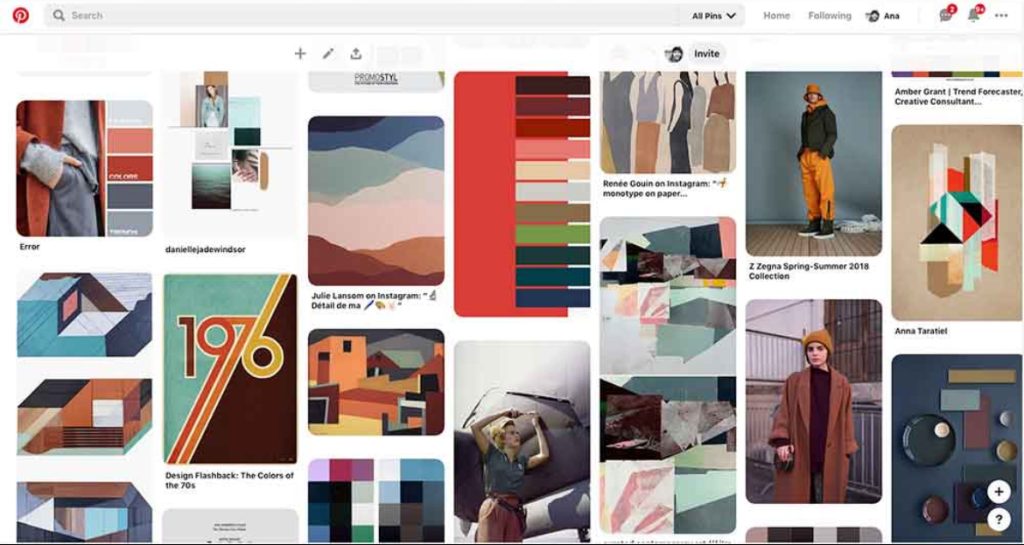1024x545 pixels.
Task: Open the Following tab
Action: [x=829, y=16]
